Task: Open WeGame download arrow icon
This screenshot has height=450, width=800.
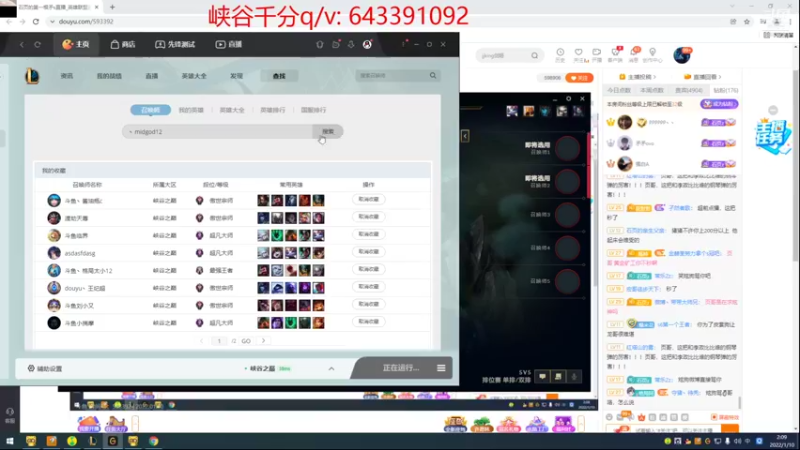Action: (x=351, y=44)
